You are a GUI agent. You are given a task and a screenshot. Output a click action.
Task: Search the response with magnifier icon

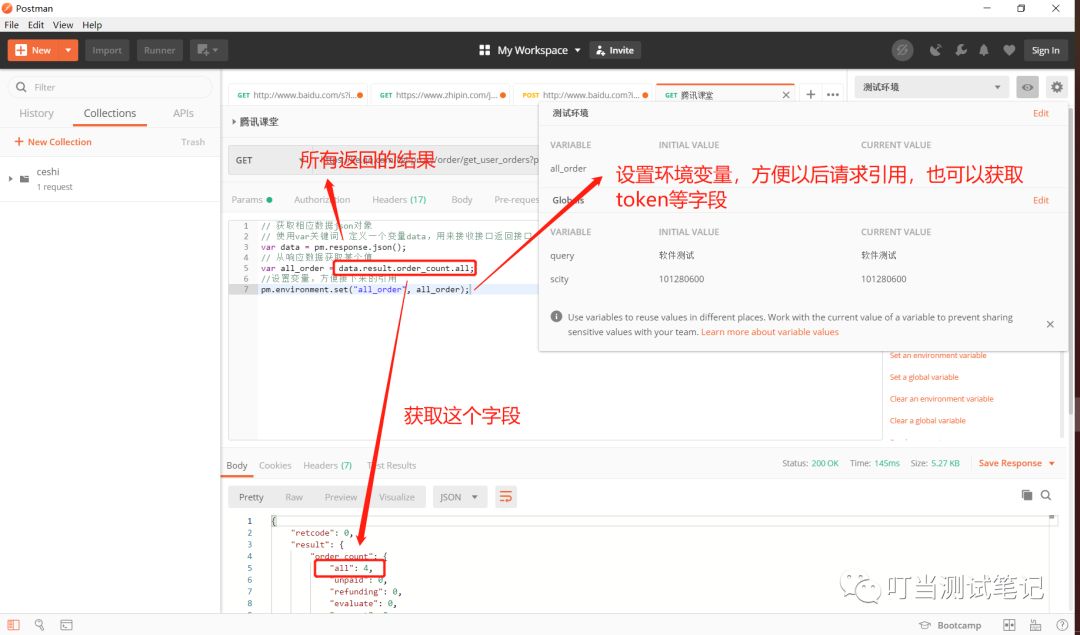point(1046,495)
